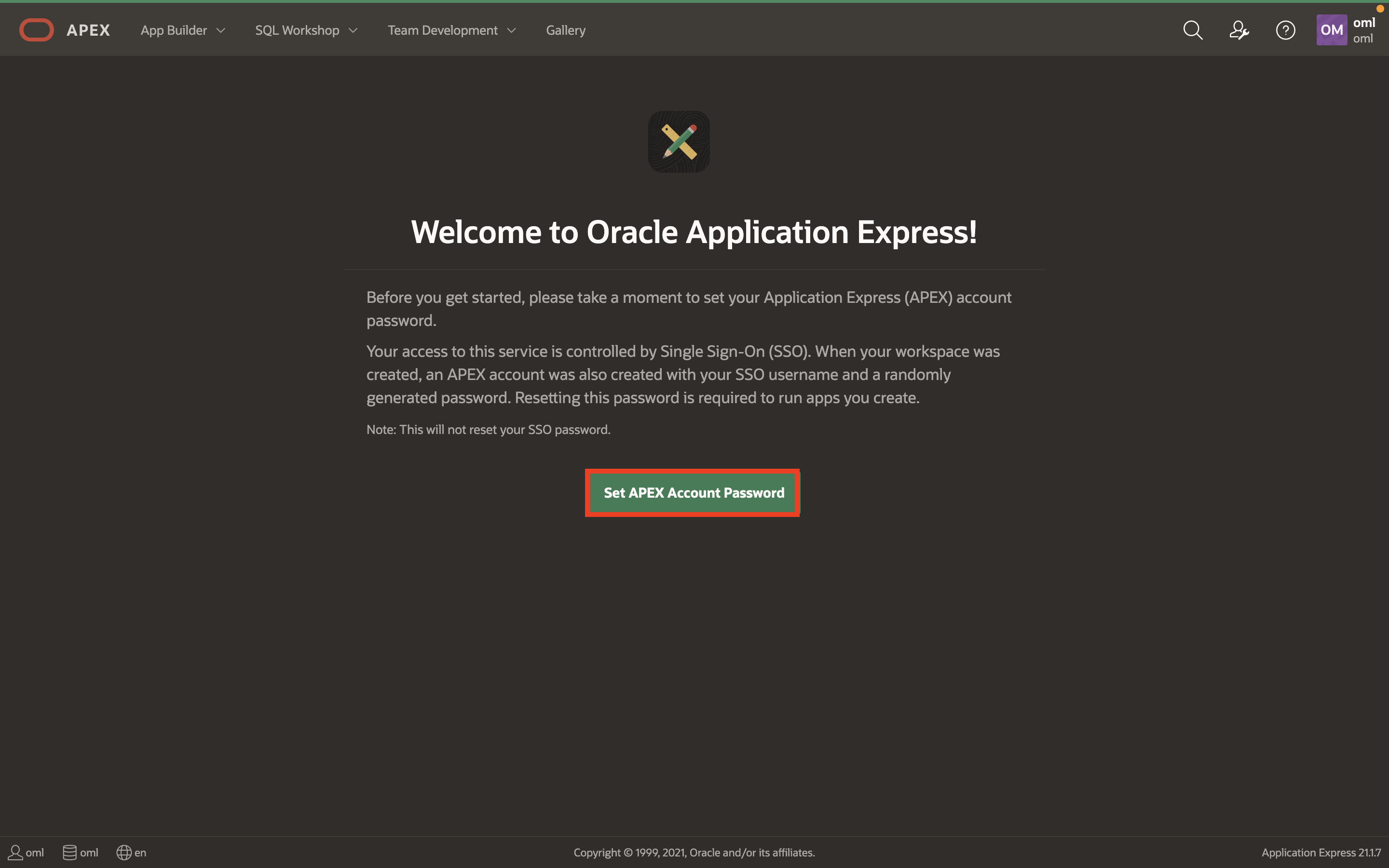Go to the SQL Workshop menu label
The image size is (1389, 868).
coord(297,30)
